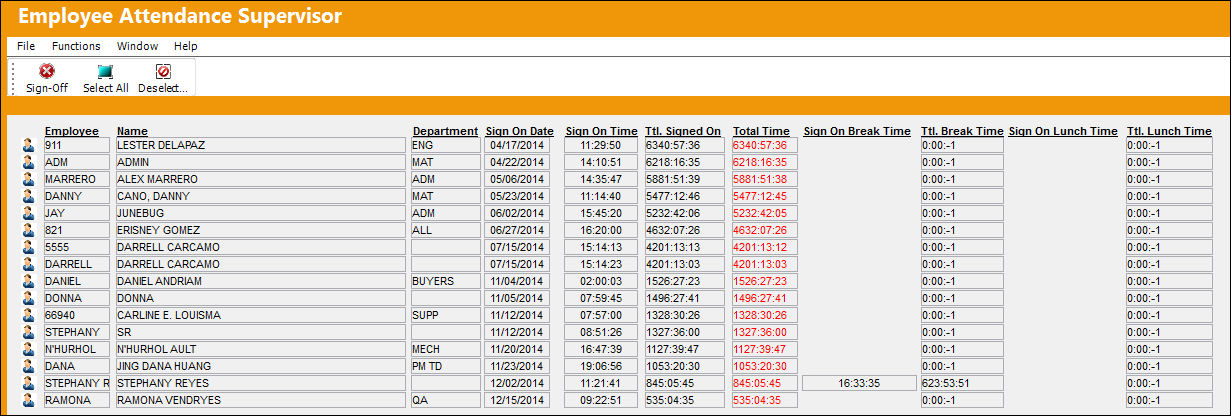Click the Ttl. Break Time header
Screen dimensions: 1231x416
962,131
